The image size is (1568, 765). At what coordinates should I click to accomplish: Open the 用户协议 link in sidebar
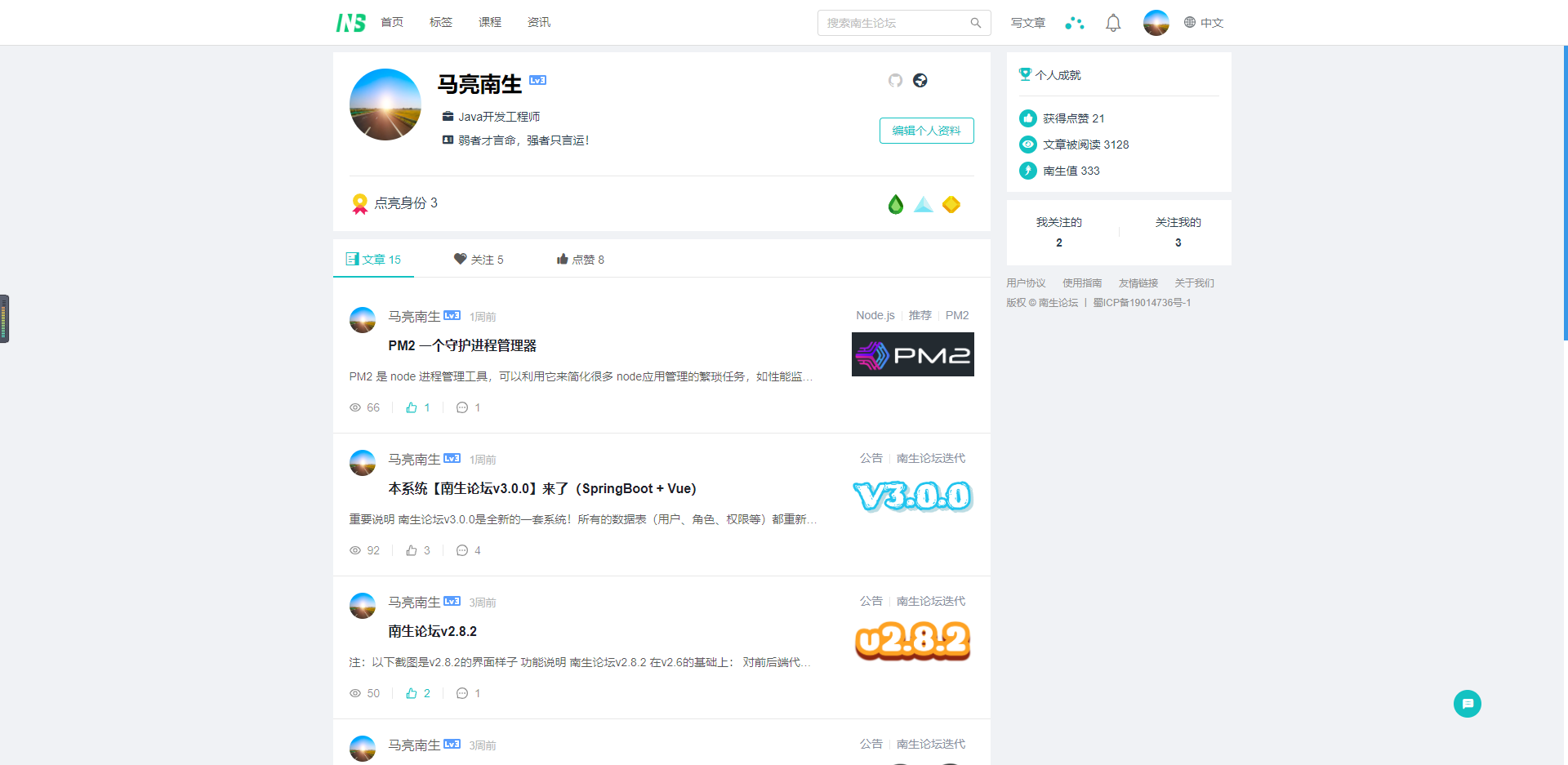pos(1026,282)
